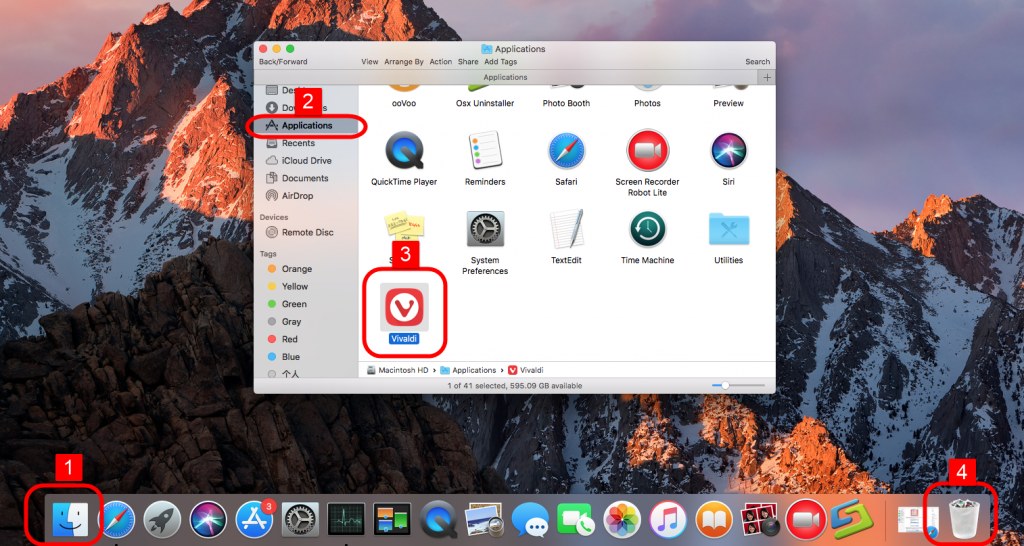Image resolution: width=1024 pixels, height=546 pixels.
Task: Adjust the icon size slider
Action: (x=725, y=385)
